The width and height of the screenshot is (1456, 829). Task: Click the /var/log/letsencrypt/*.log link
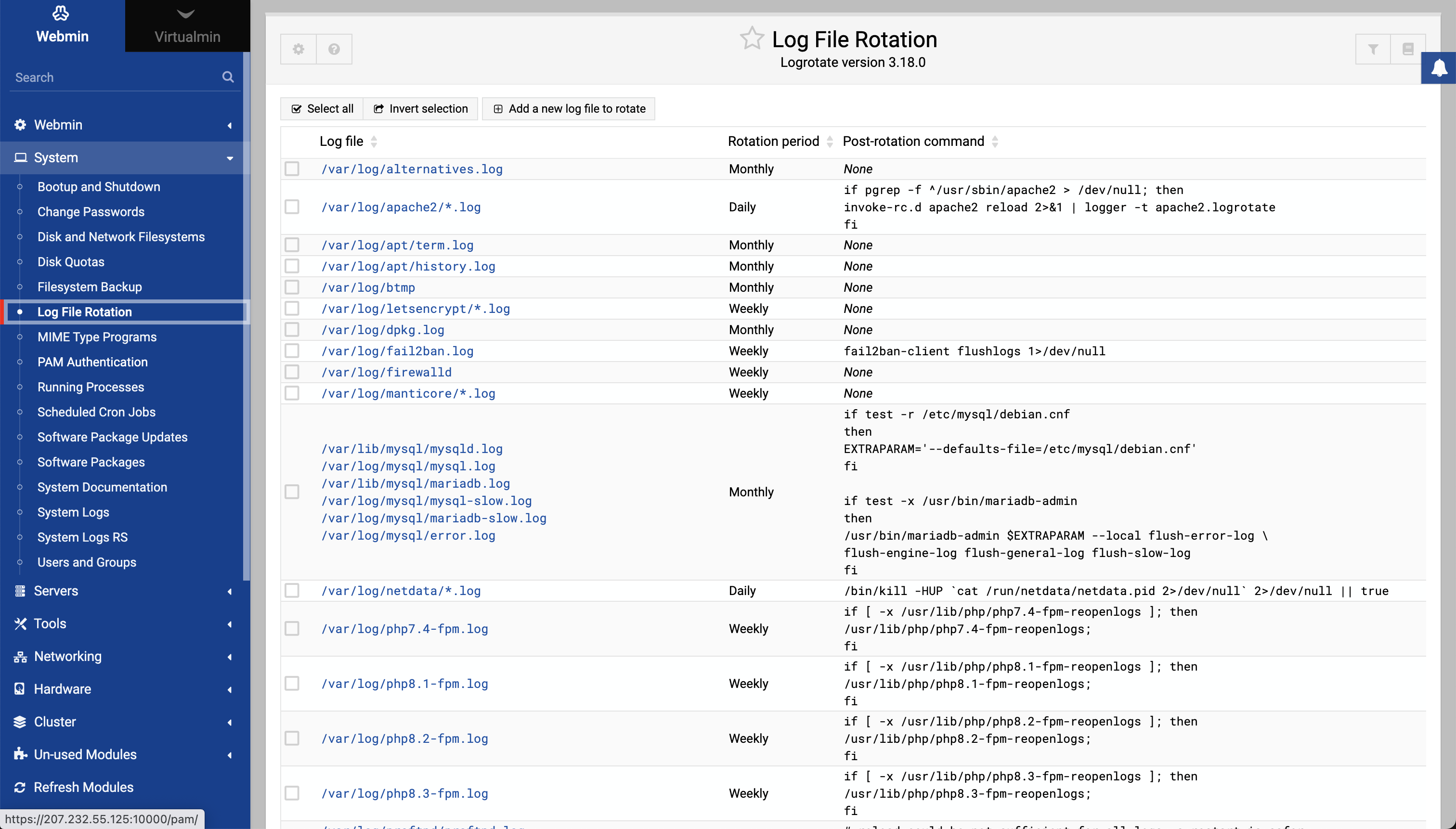[416, 308]
